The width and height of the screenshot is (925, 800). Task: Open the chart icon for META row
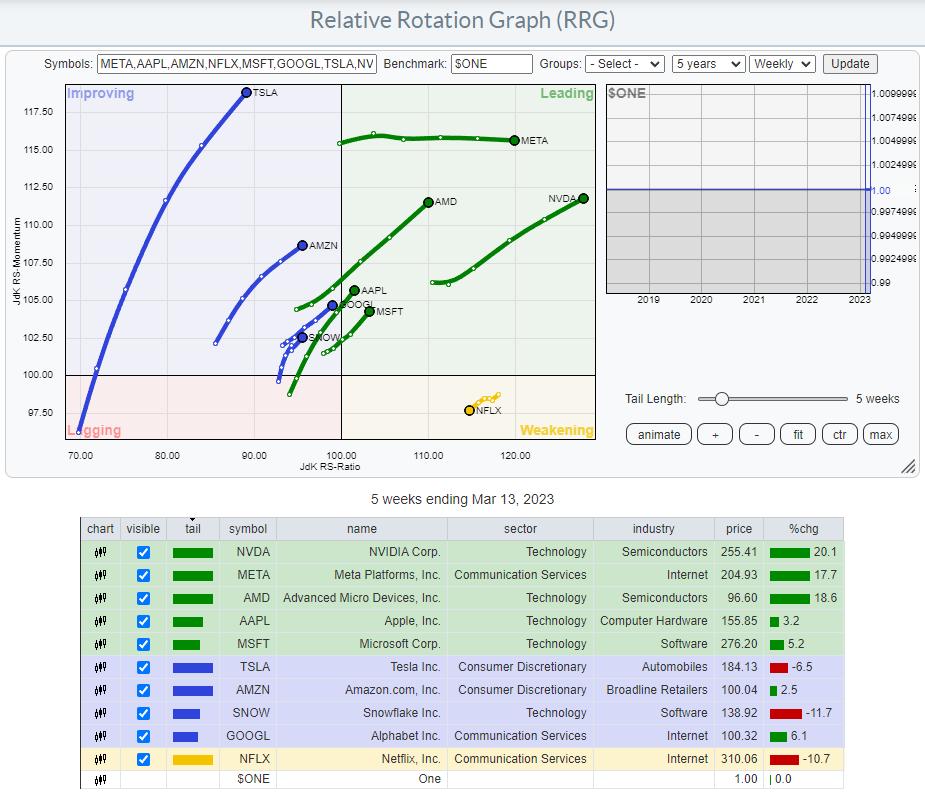100,575
